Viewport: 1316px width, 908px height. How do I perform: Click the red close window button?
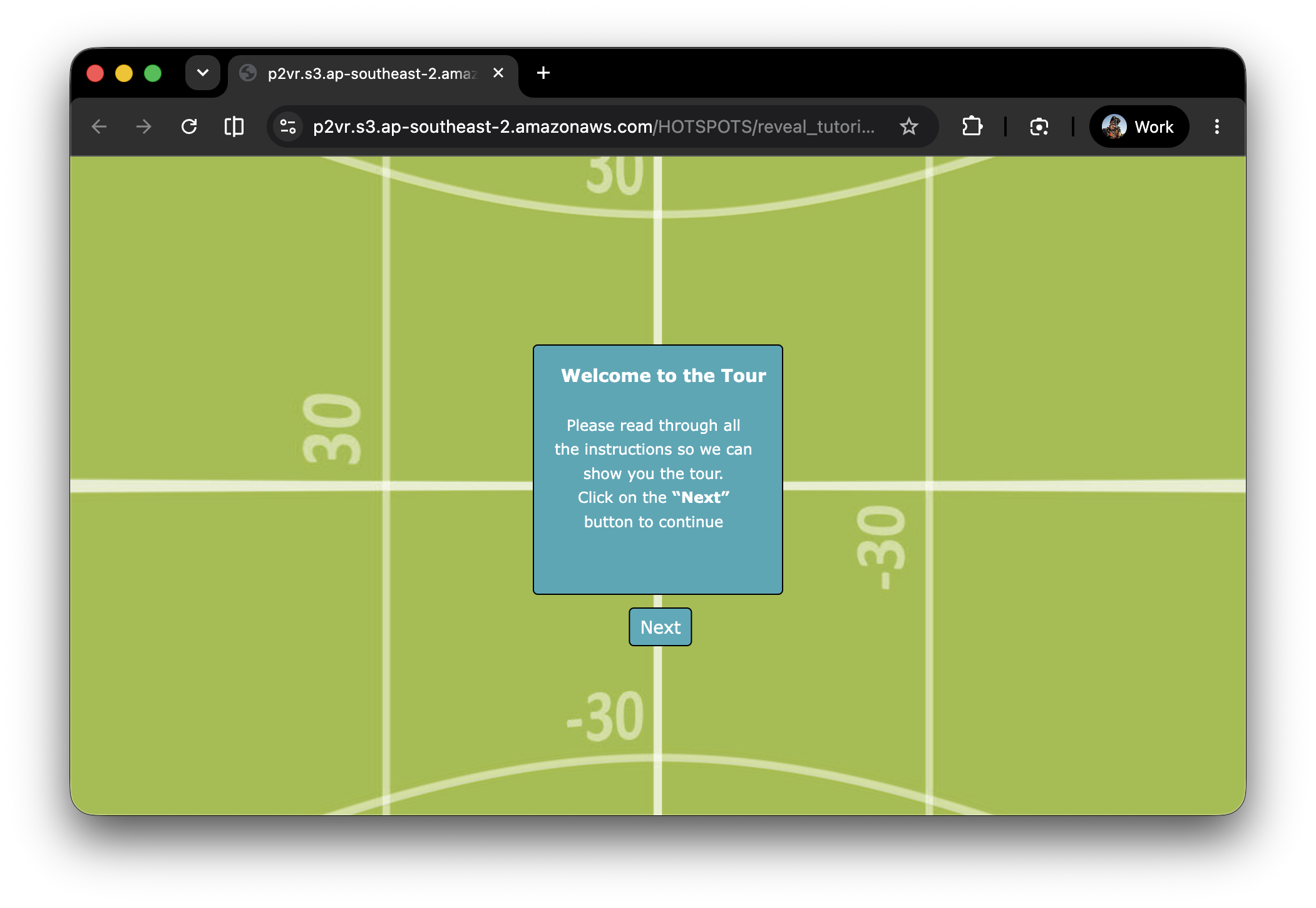[x=95, y=73]
